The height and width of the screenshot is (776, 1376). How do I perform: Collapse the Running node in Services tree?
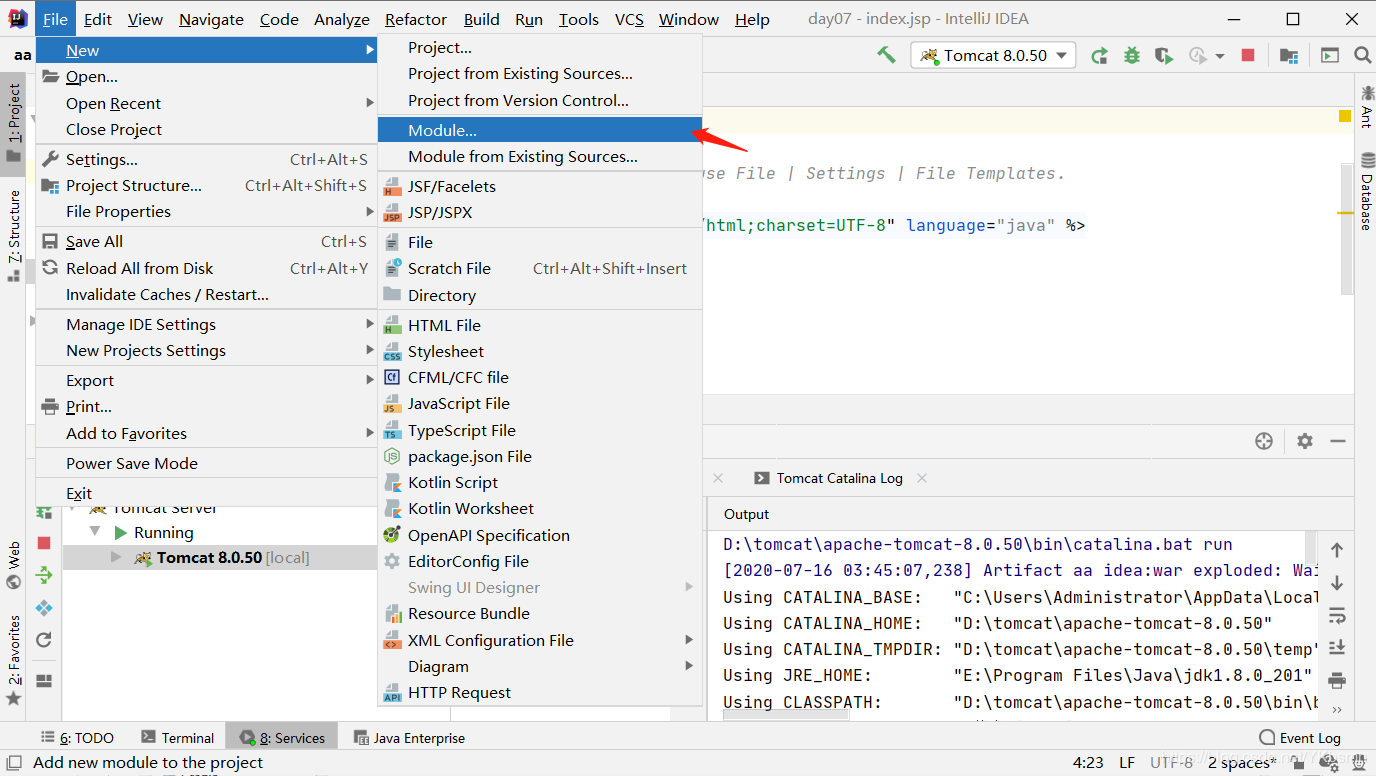pyautogui.click(x=95, y=532)
